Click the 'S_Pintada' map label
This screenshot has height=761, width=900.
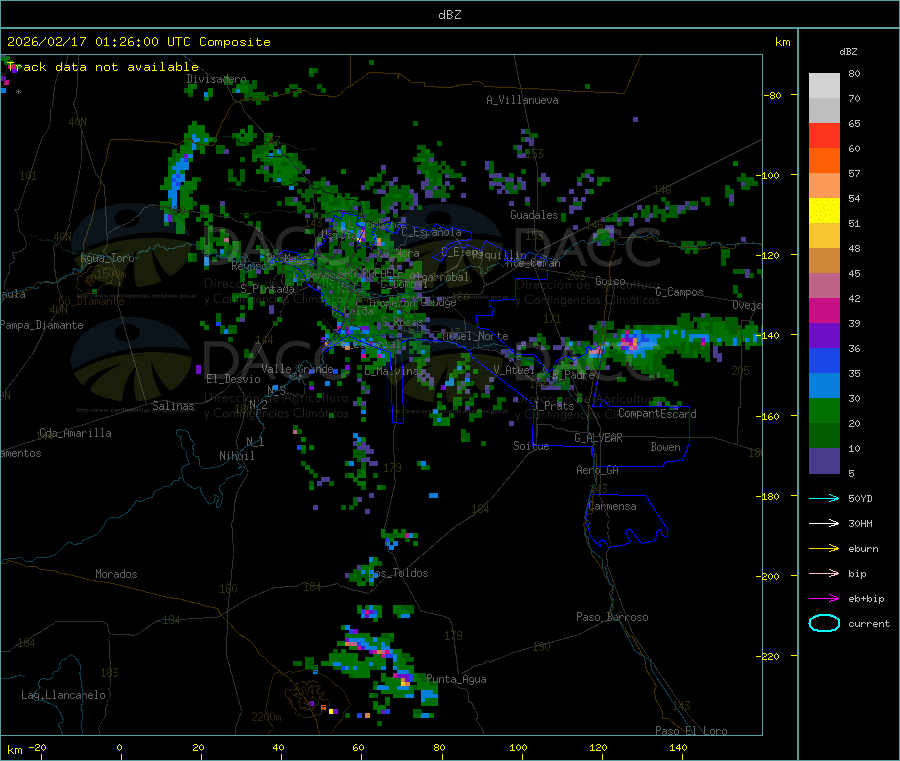point(267,289)
